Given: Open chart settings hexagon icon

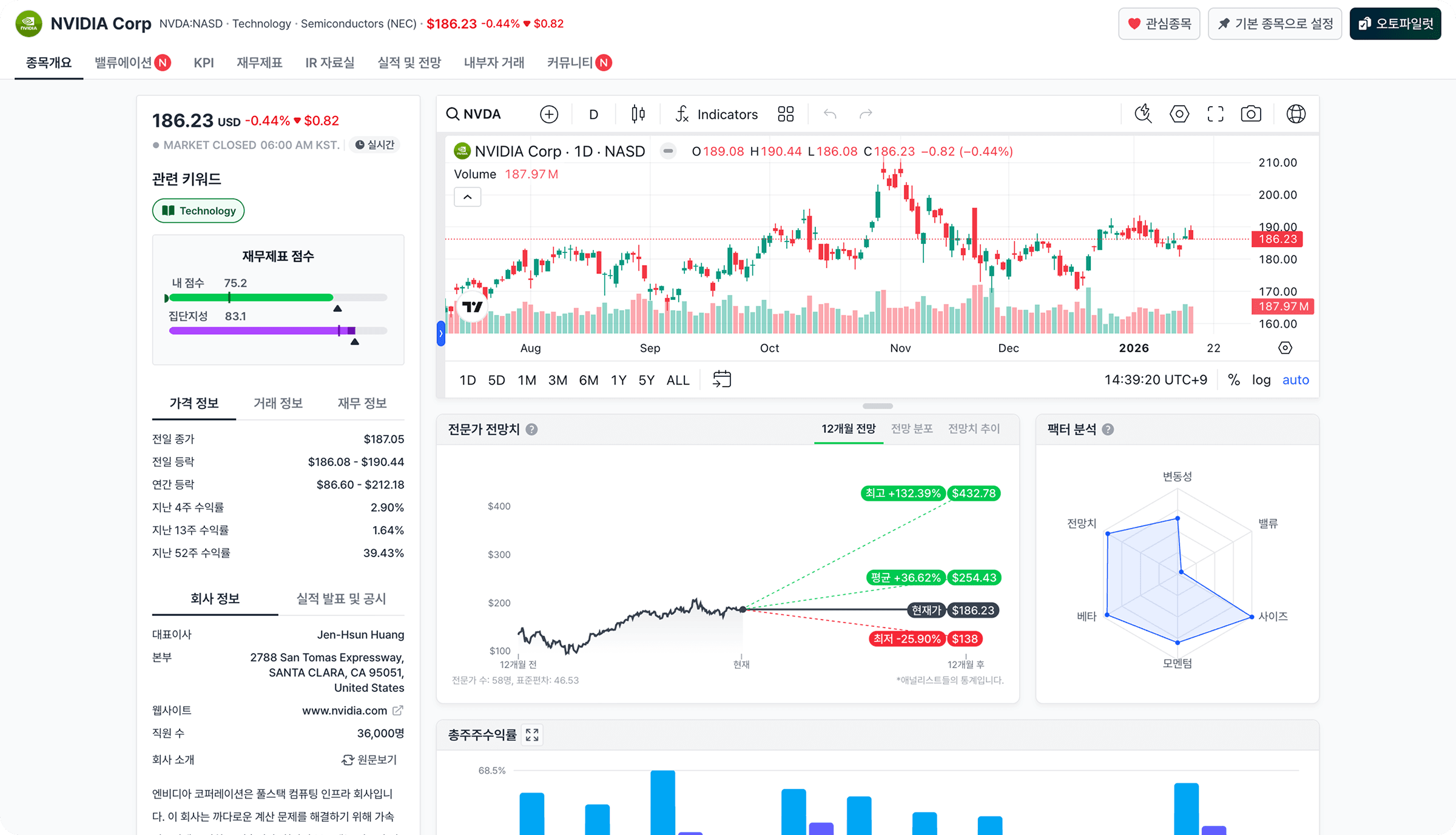Looking at the screenshot, I should [1179, 114].
